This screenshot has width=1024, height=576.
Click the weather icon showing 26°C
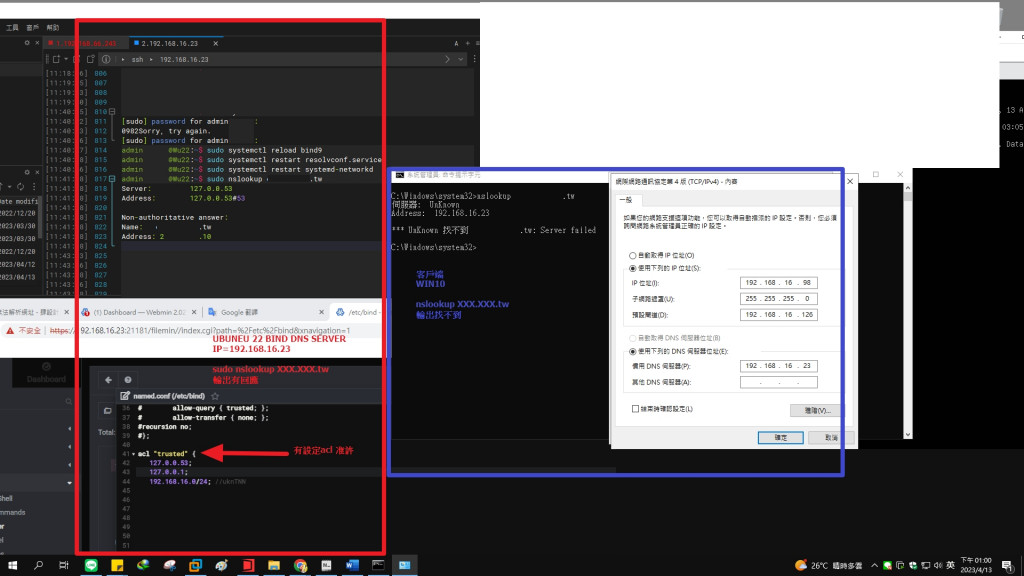pyautogui.click(x=801, y=565)
